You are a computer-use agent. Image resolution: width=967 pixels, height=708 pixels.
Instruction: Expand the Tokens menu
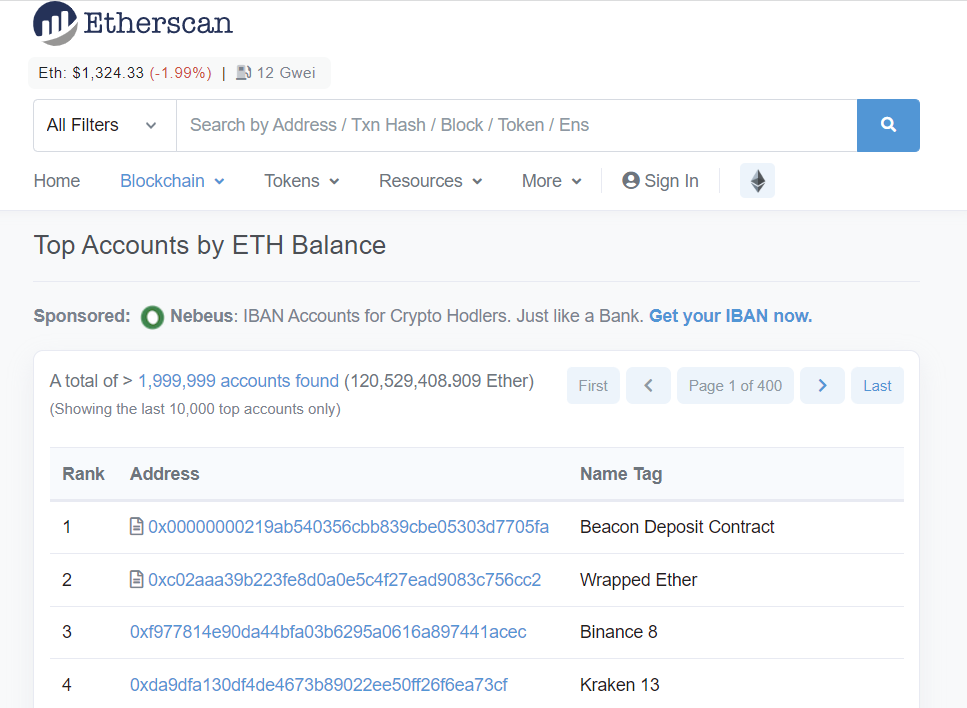(302, 181)
